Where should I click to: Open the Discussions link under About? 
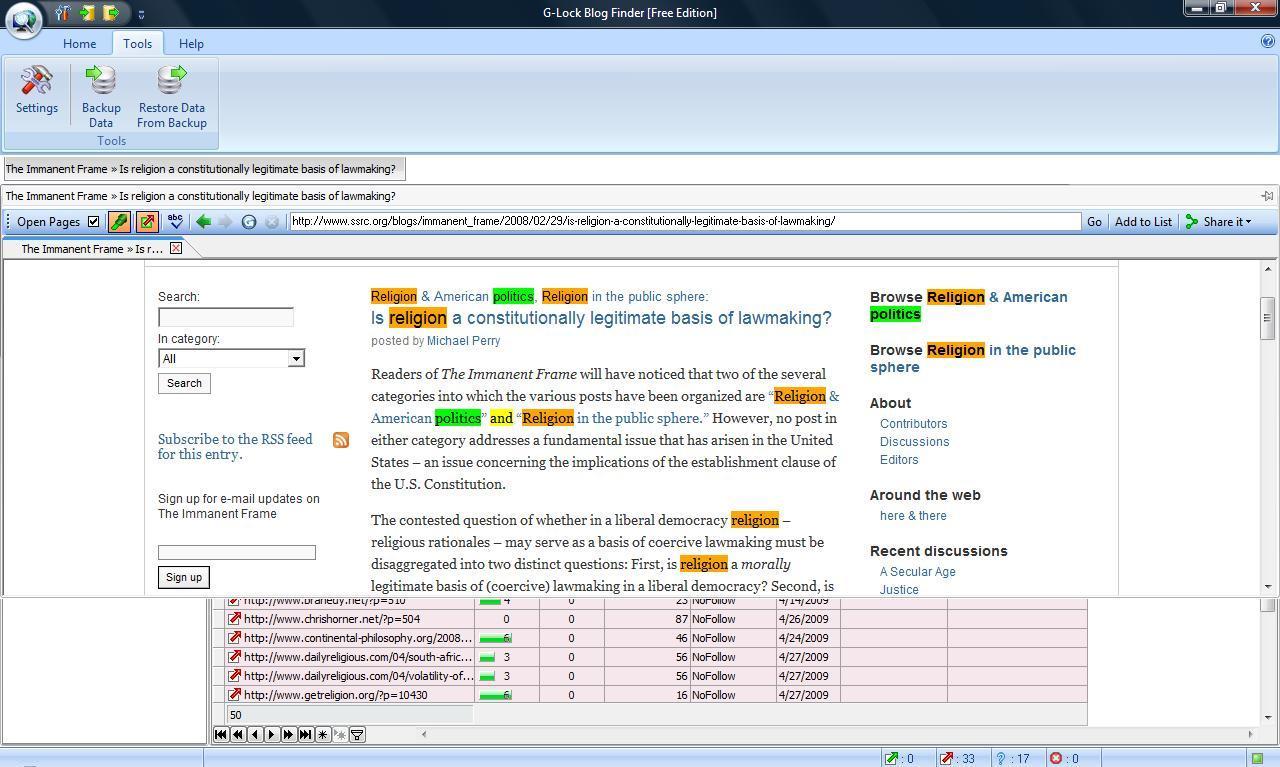click(914, 442)
